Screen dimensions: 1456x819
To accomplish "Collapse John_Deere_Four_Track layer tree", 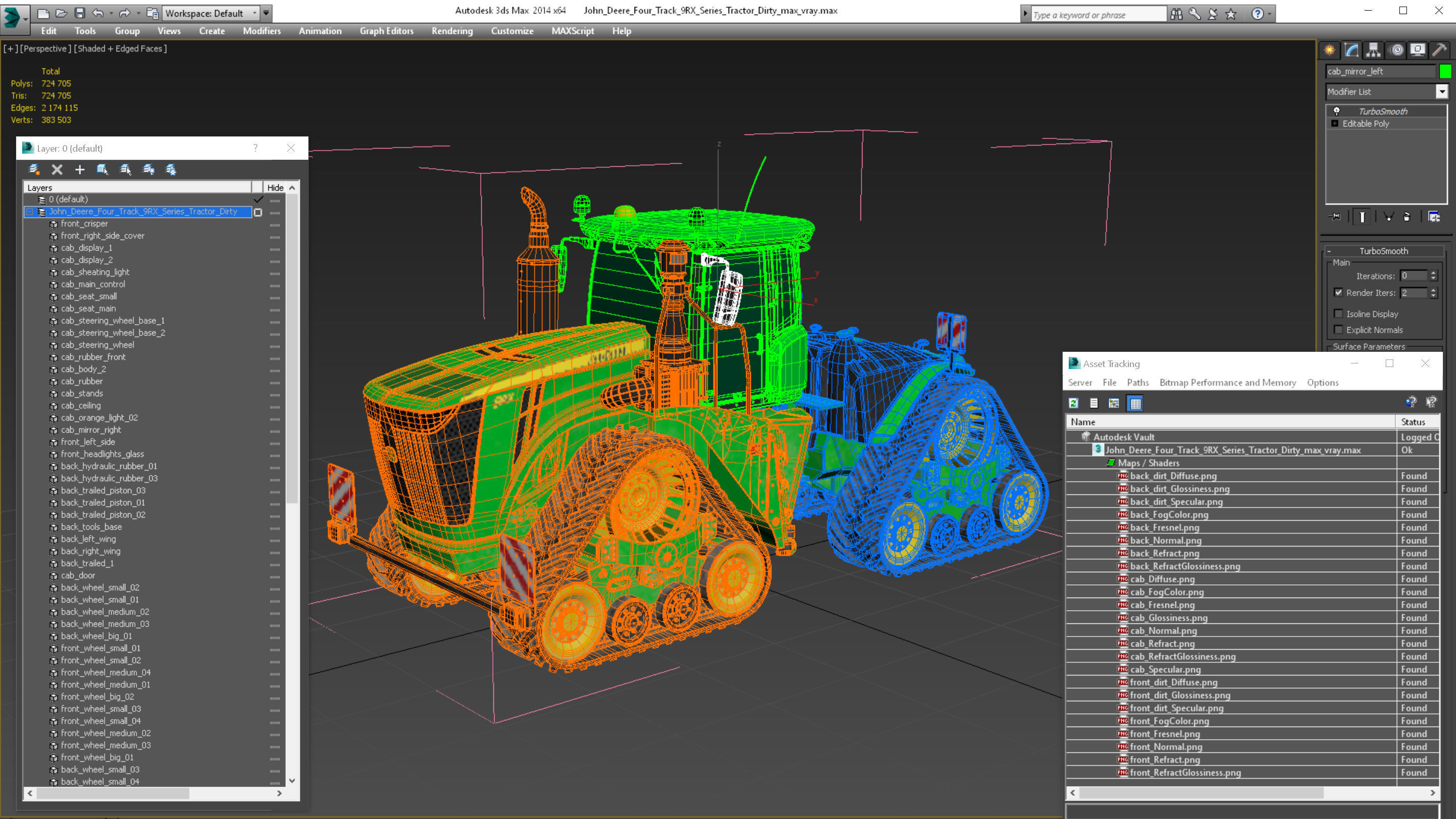I will 29,211.
